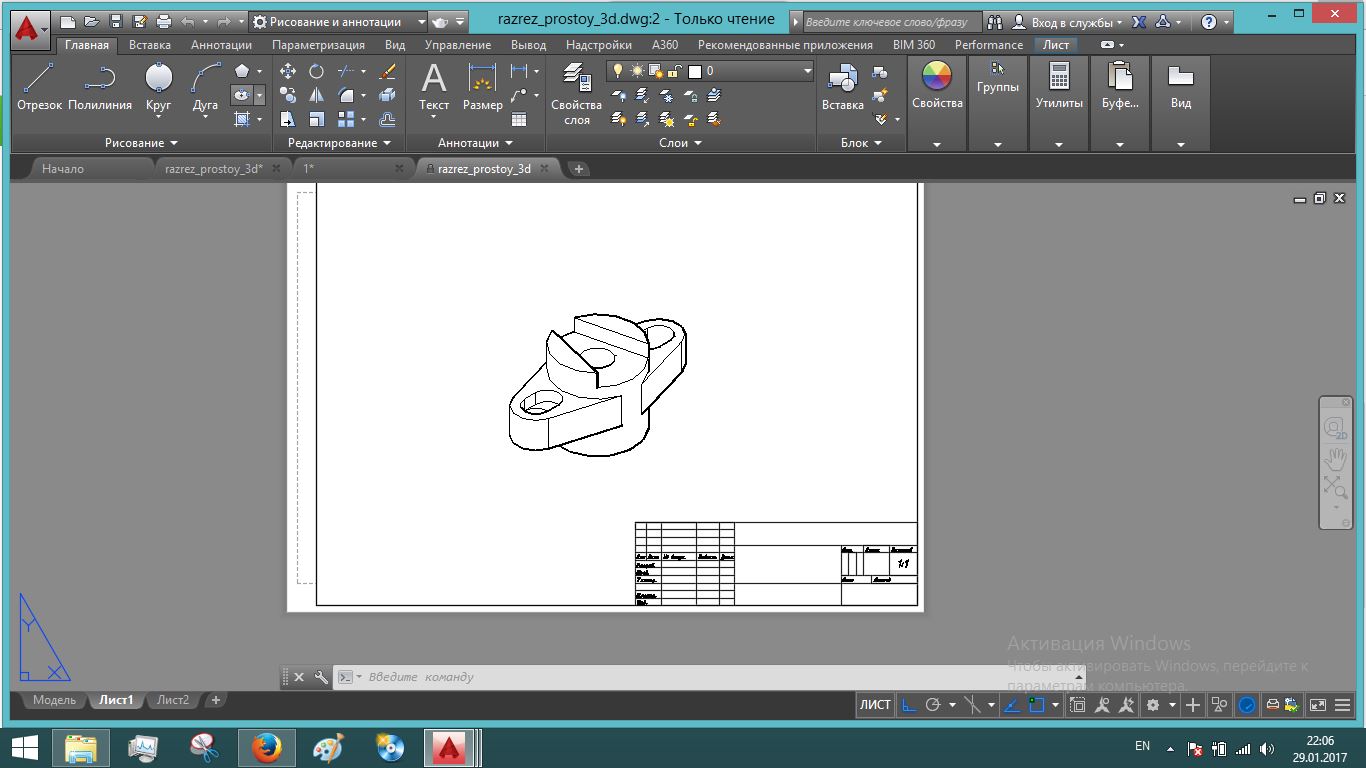
Task: Switch to the Аннотации ribbon tab
Action: 221,45
